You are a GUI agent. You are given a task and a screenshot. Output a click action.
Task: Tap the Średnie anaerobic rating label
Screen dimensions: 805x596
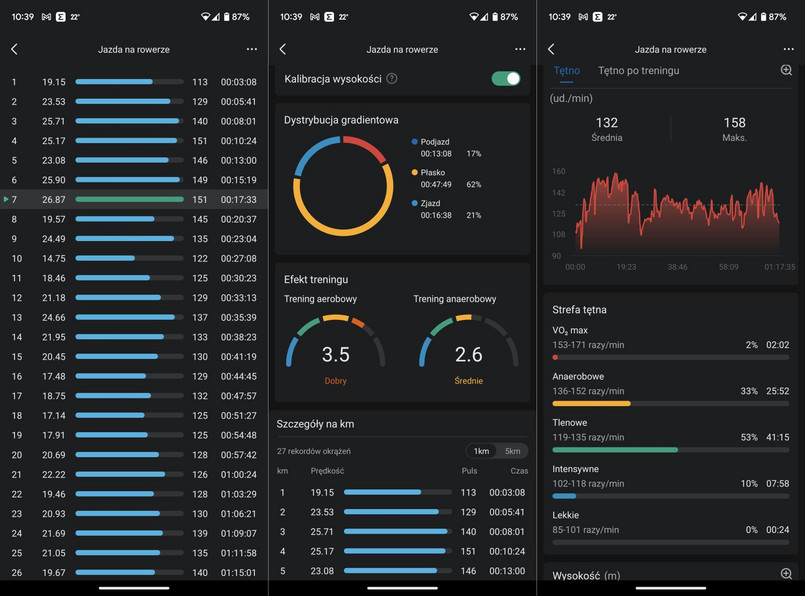tap(469, 381)
